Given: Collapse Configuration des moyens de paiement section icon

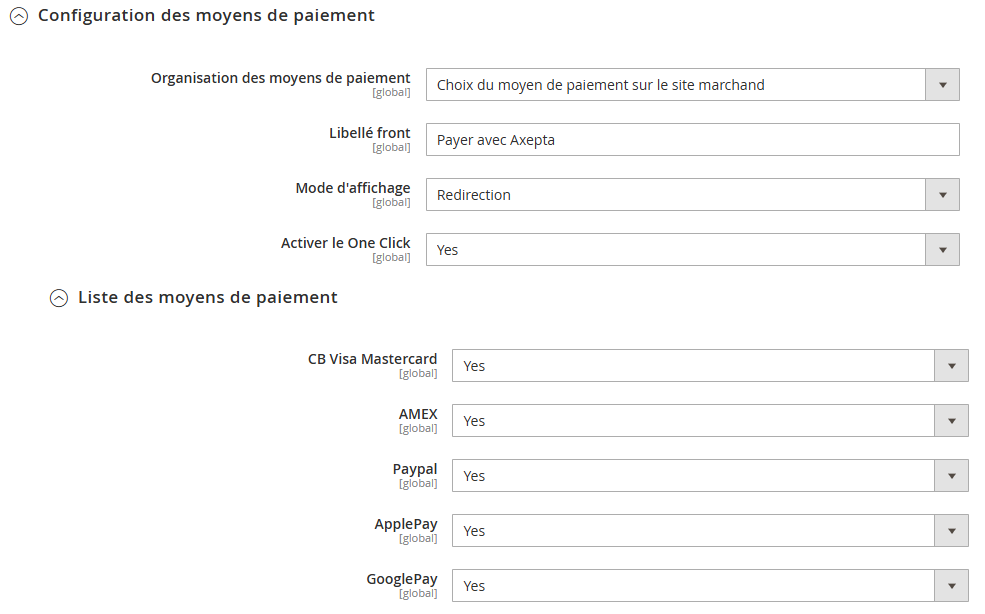Looking at the screenshot, I should [x=19, y=16].
